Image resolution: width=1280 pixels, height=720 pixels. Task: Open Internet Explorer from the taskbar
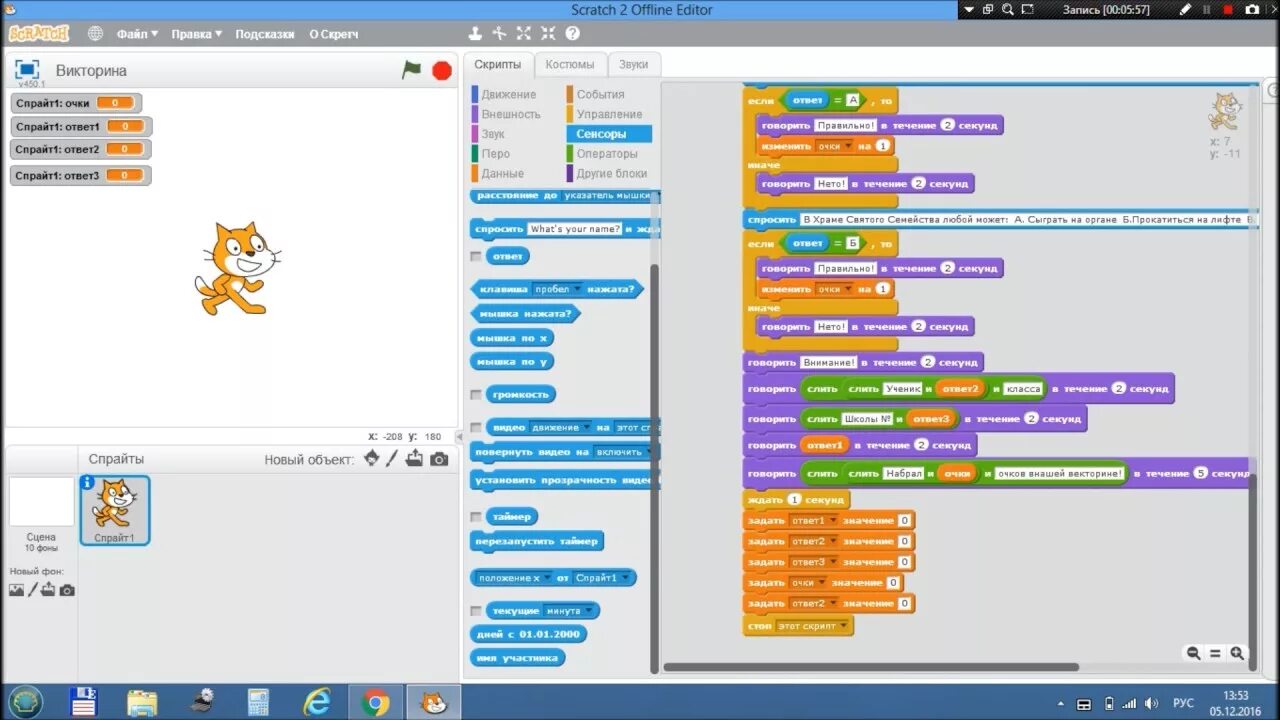click(317, 703)
